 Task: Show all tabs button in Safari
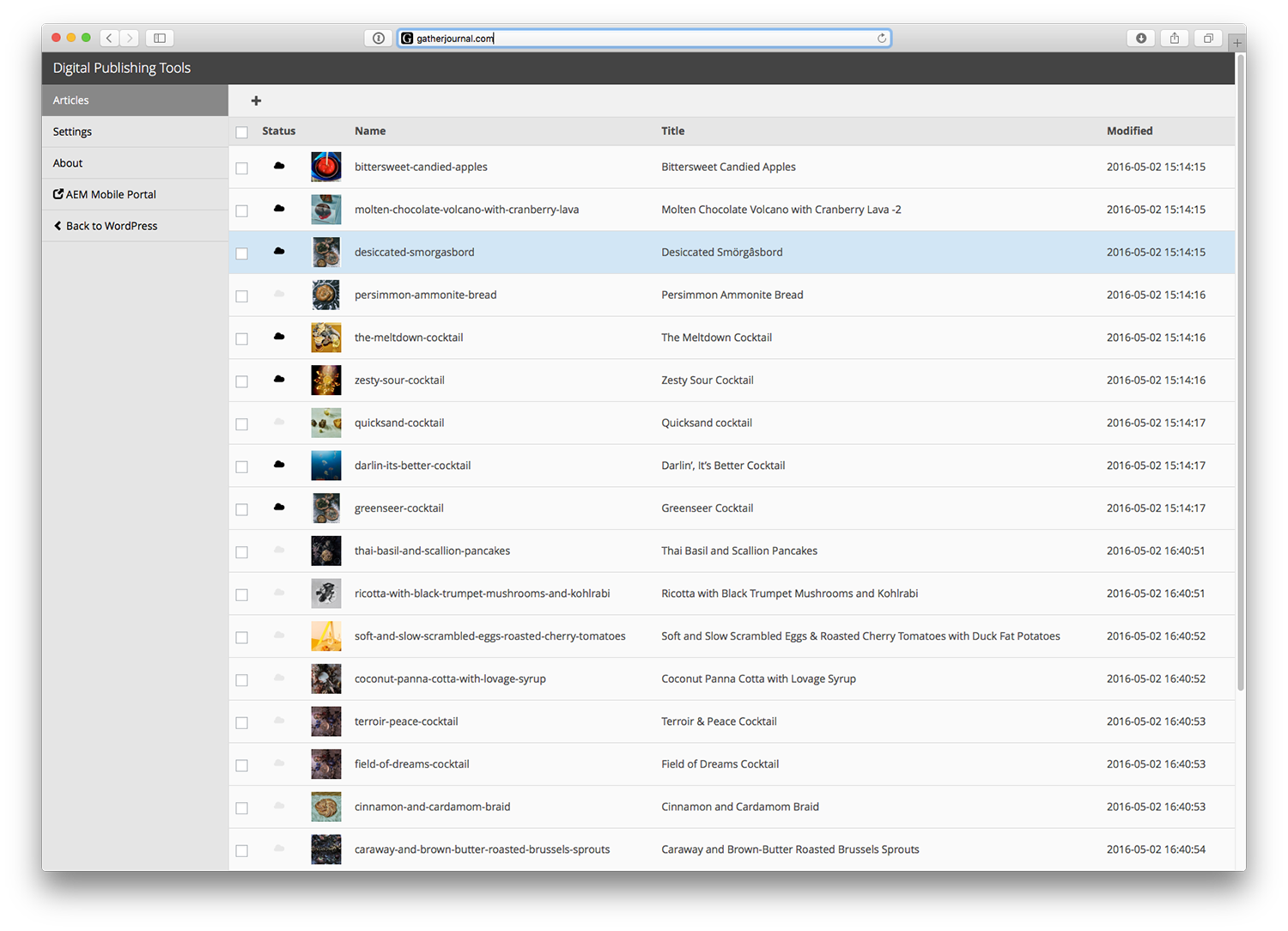[x=1208, y=38]
